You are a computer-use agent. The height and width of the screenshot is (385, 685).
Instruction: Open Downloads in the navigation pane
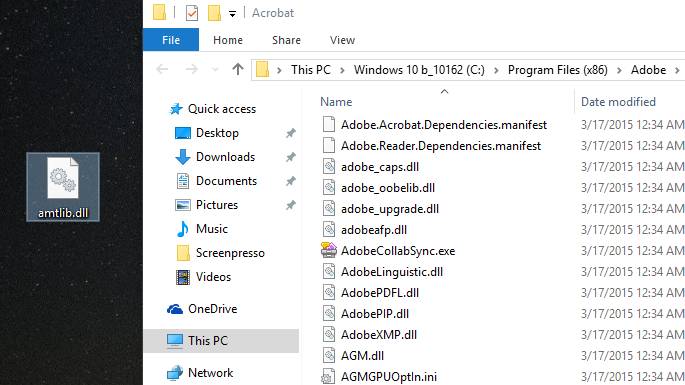click(x=225, y=157)
